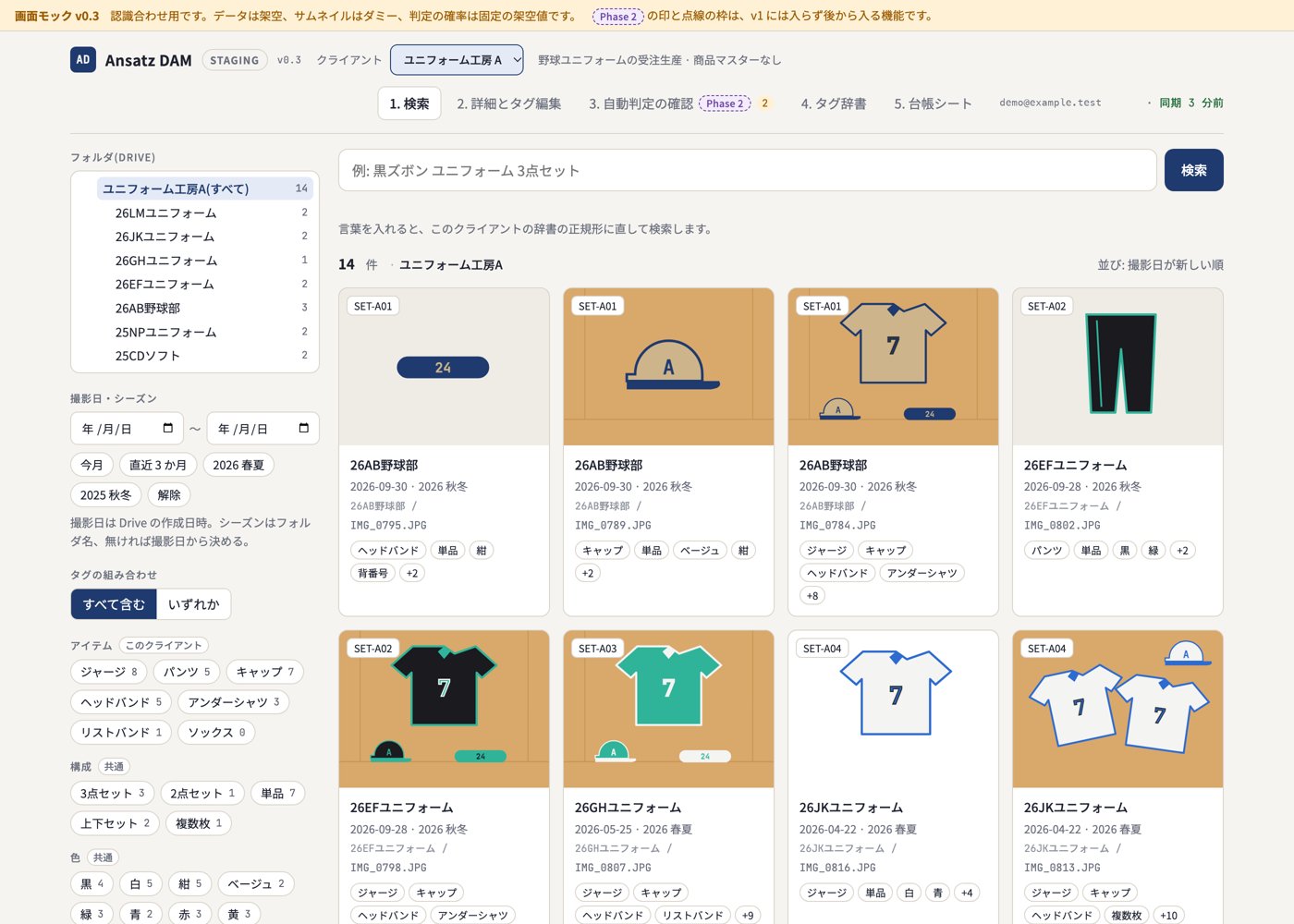
Task: Open the 3. 自動判定の確認 tab
Action: point(680,103)
